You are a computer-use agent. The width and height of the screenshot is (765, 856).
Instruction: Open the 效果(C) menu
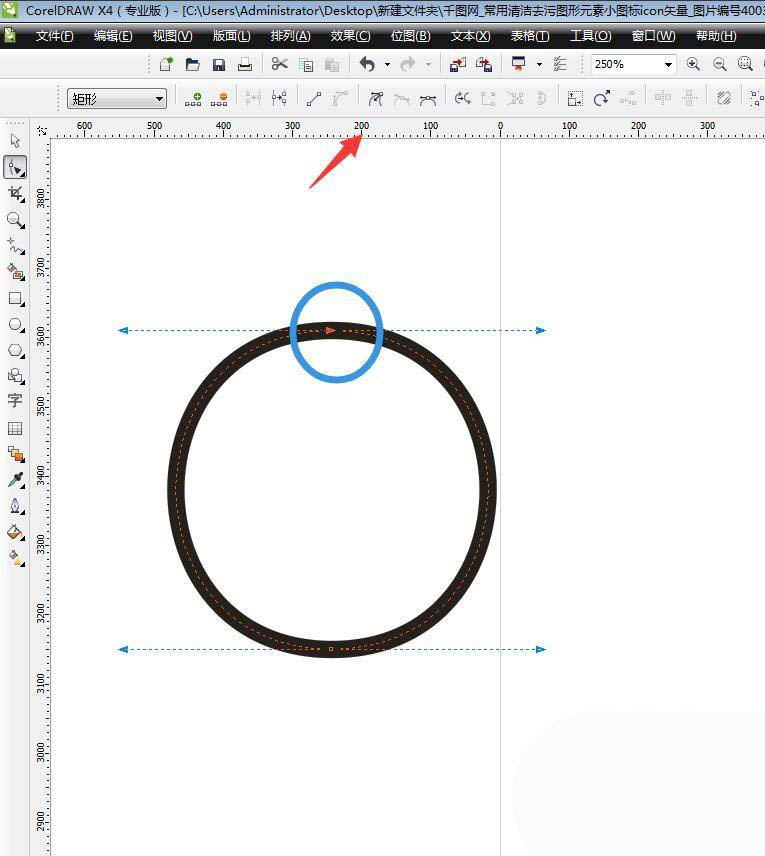click(x=350, y=36)
